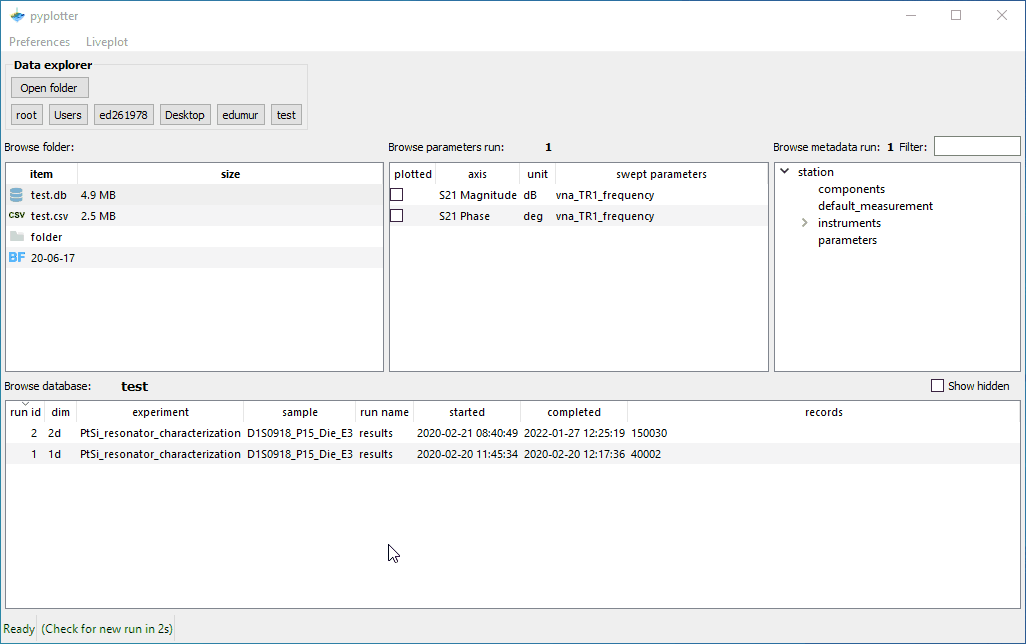This screenshot has height=644, width=1026.
Task: Sort by the started column header
Action: tap(467, 412)
